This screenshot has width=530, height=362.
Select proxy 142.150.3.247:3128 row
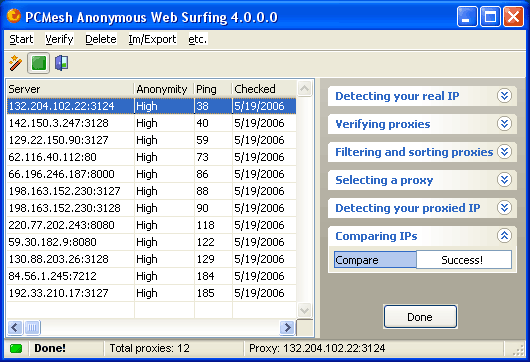tap(151, 123)
